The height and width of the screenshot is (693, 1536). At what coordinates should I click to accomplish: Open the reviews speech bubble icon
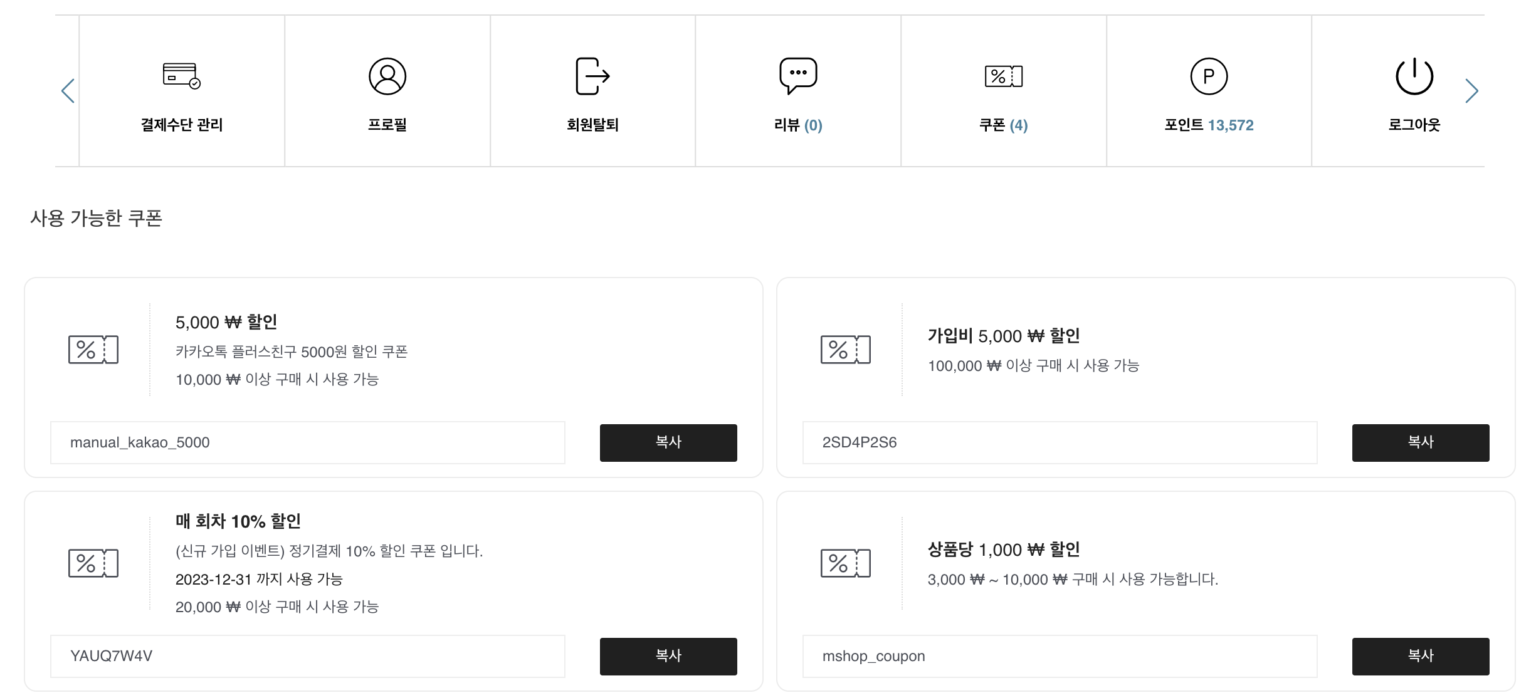798,76
